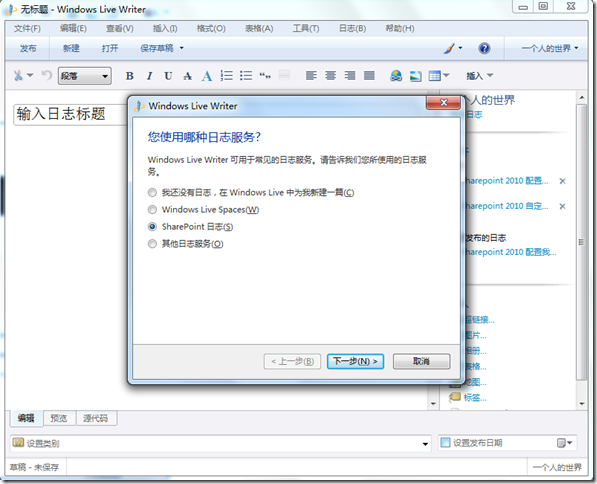Remove the first sharepoint 2010 draft entry
Screen dimensions: 597x484
click(562, 181)
